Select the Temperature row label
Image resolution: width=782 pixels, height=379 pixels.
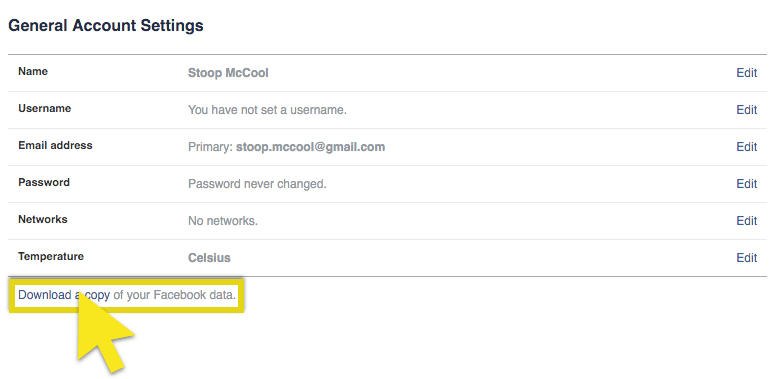coord(51,256)
